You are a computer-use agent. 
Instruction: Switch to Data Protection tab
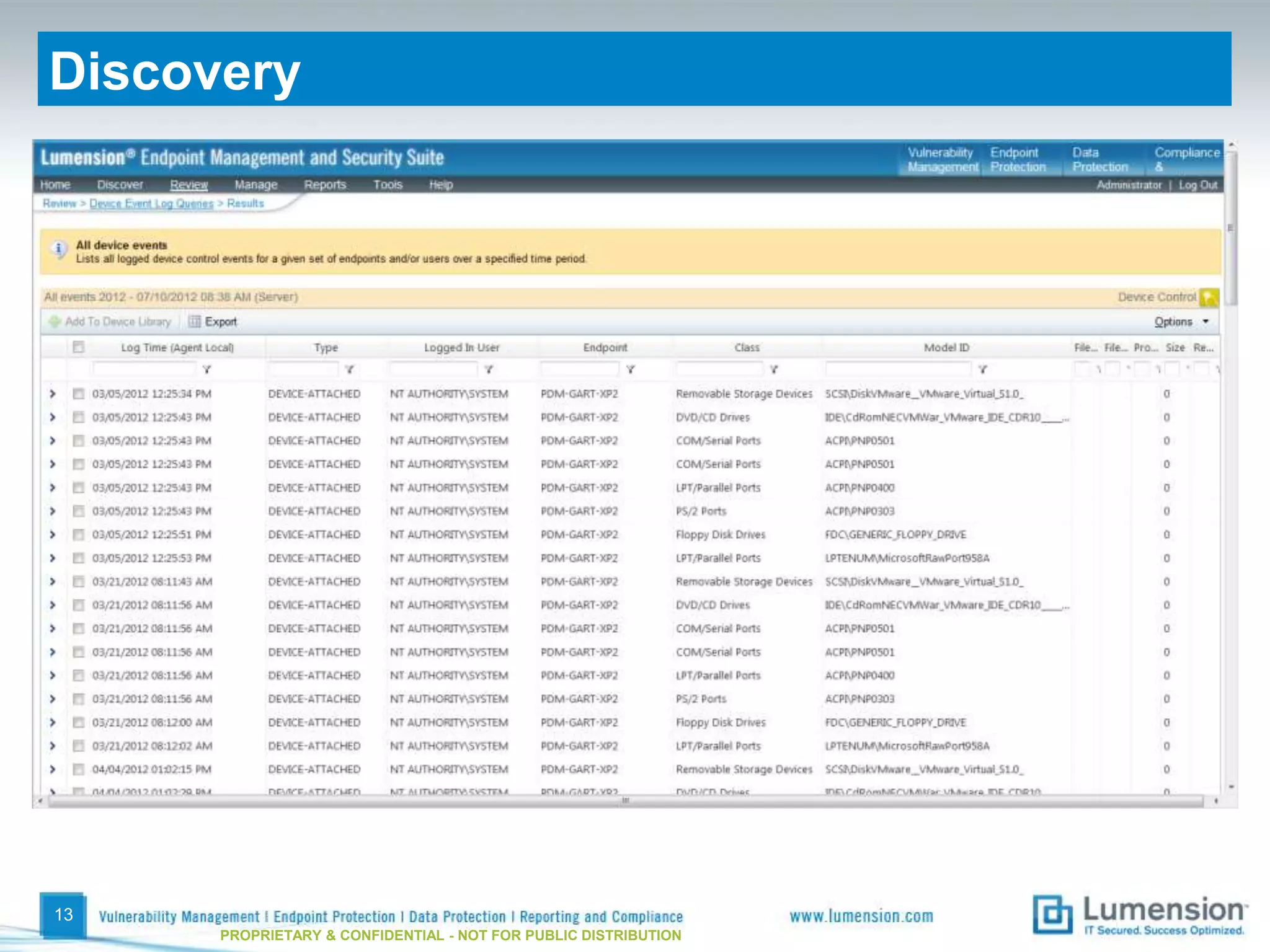[x=1100, y=159]
